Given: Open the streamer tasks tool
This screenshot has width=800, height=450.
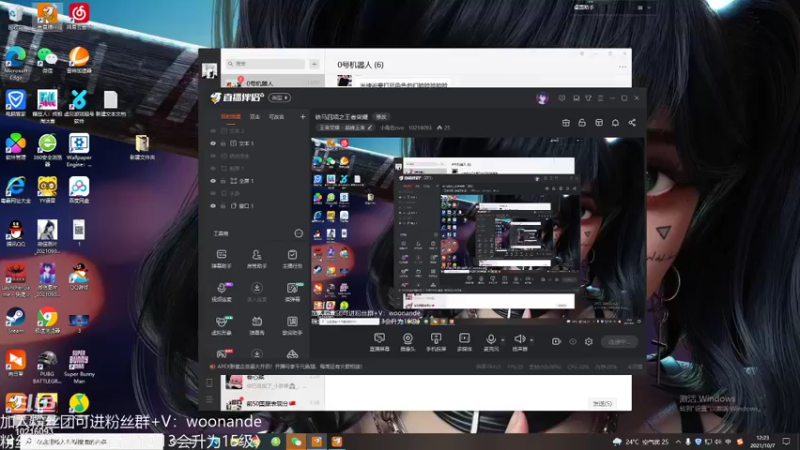Looking at the screenshot, I should tap(292, 258).
